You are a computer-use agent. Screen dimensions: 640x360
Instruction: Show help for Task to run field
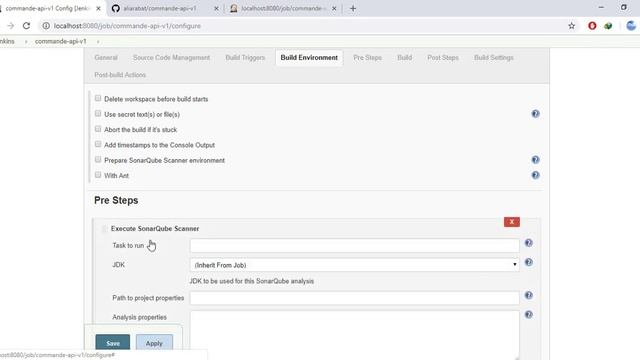click(529, 243)
